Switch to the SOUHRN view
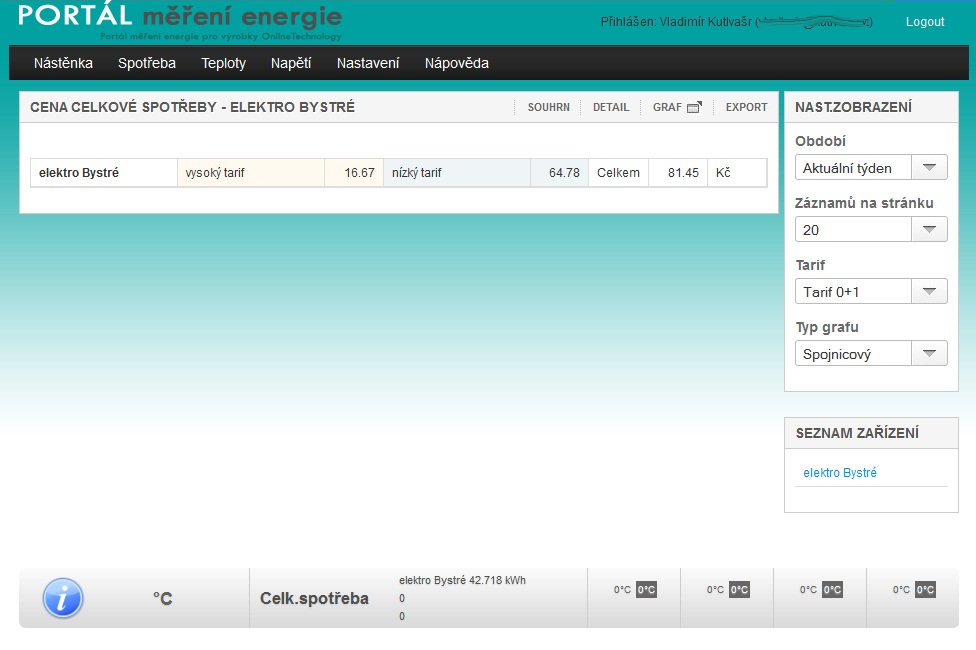This screenshot has width=976, height=650. click(x=549, y=108)
